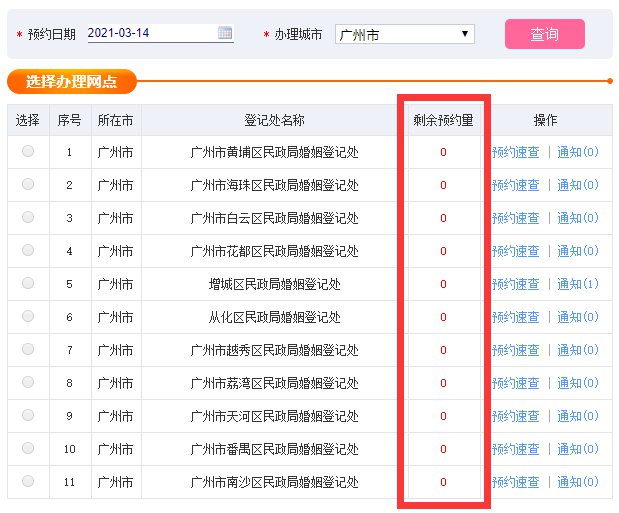Open 预约速查 for 从化区 row
Image resolution: width=619 pixels, height=513 pixels.
516,317
